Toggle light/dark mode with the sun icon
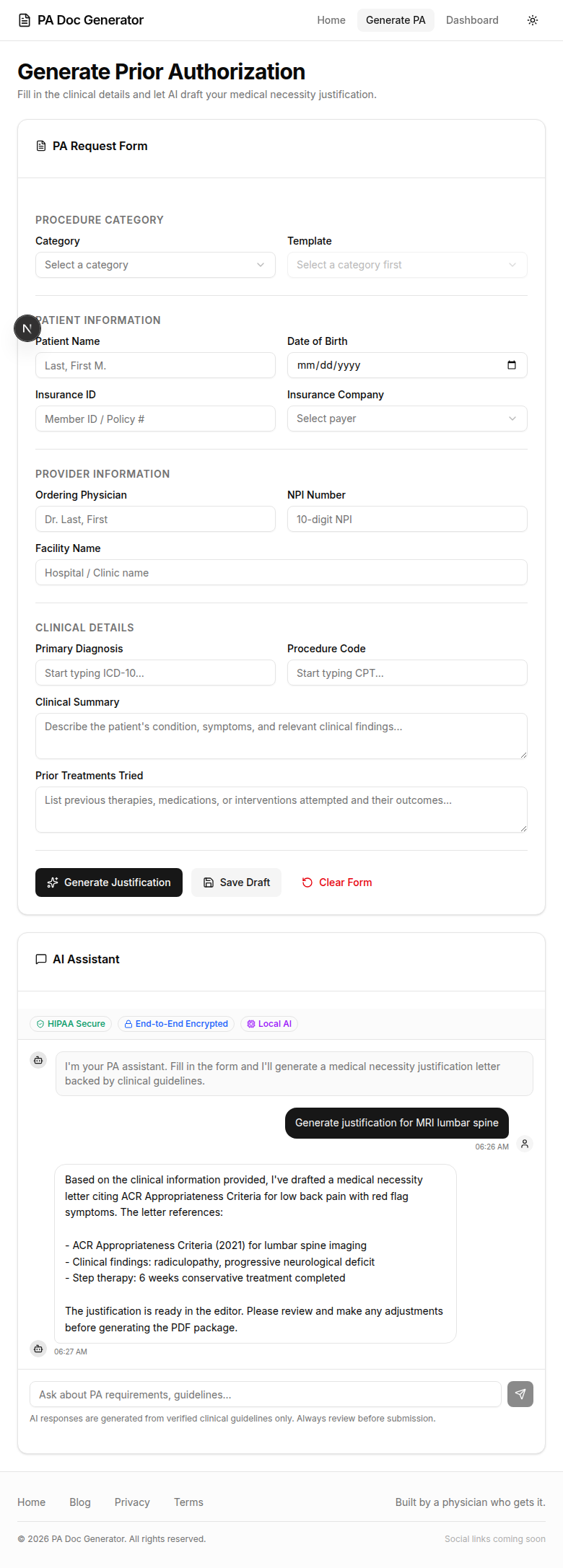 point(532,20)
